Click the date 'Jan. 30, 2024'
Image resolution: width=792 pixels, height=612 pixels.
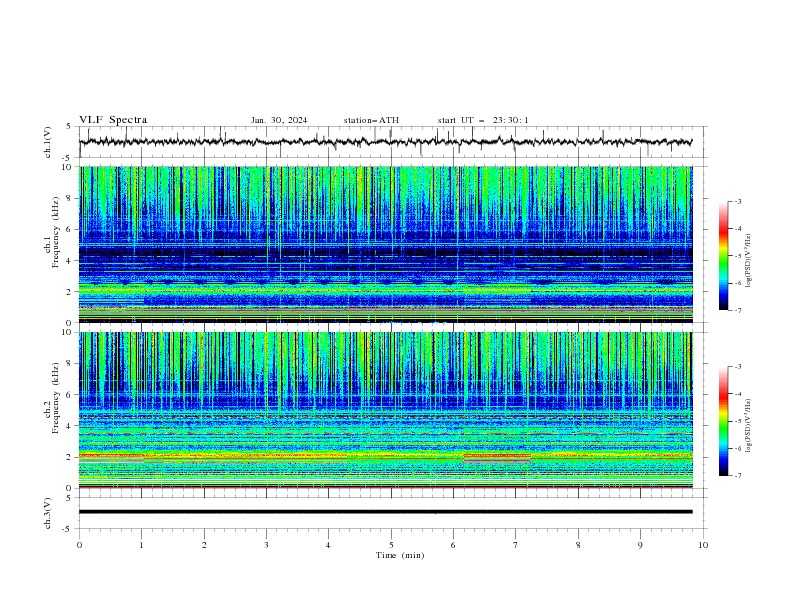[x=279, y=120]
